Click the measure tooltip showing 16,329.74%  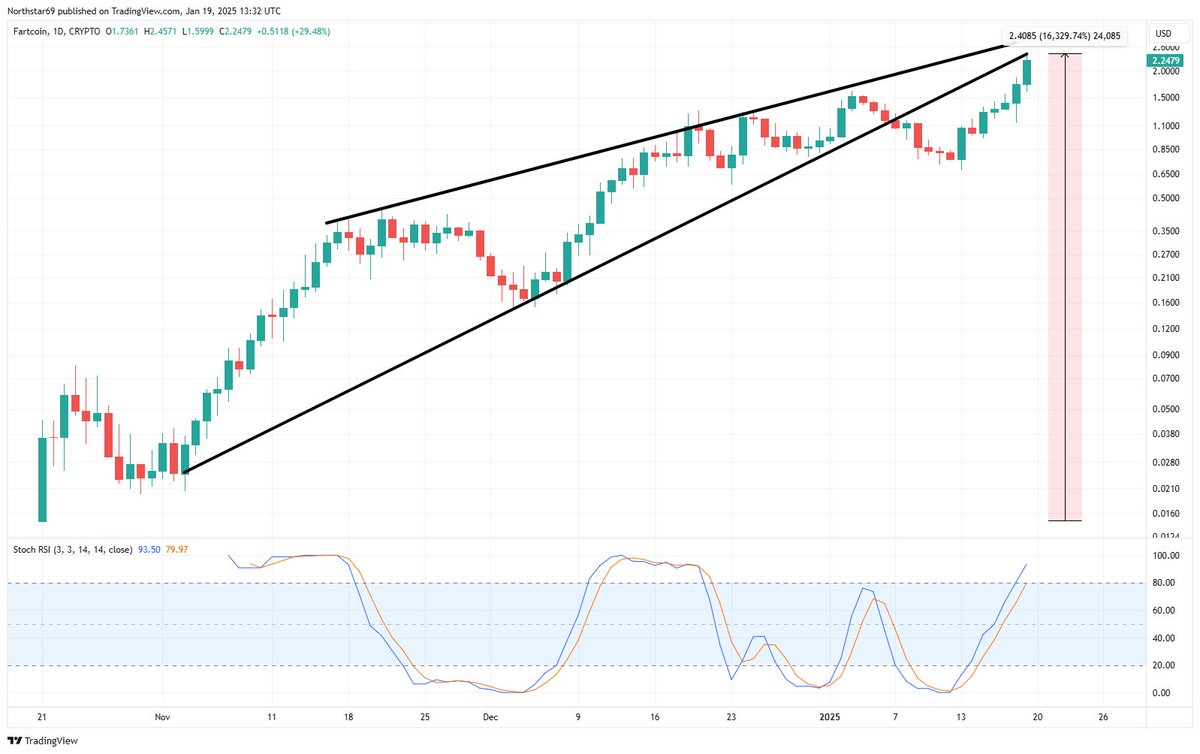(x=1065, y=36)
